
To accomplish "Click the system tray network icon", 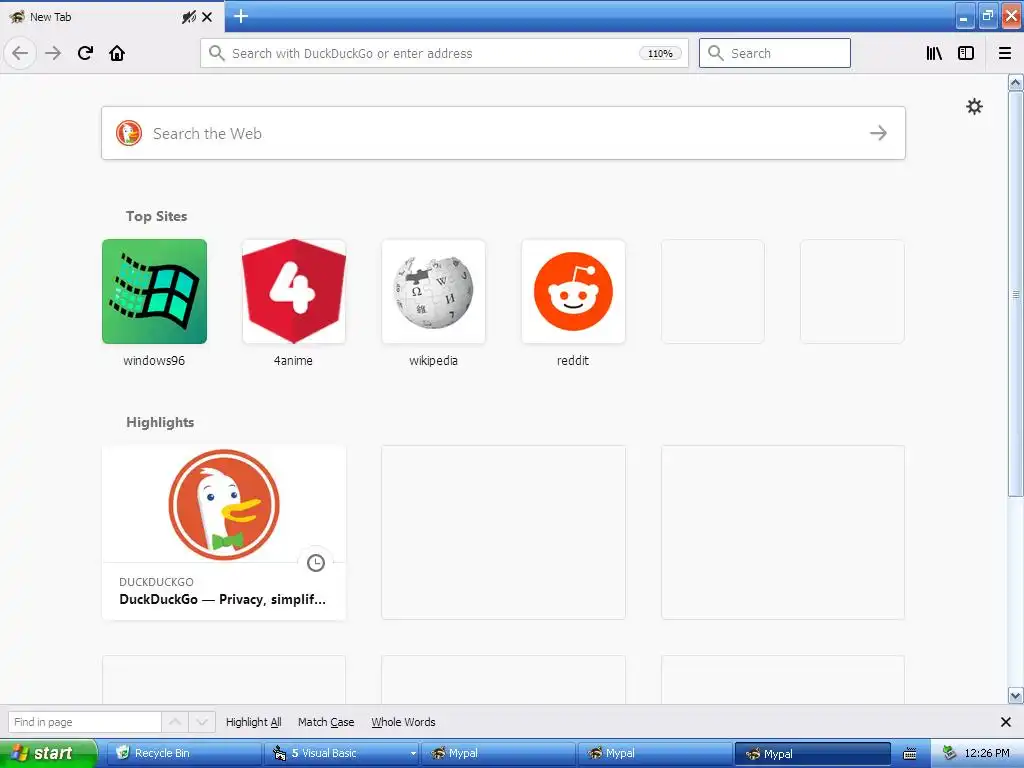I will click(x=950, y=753).
